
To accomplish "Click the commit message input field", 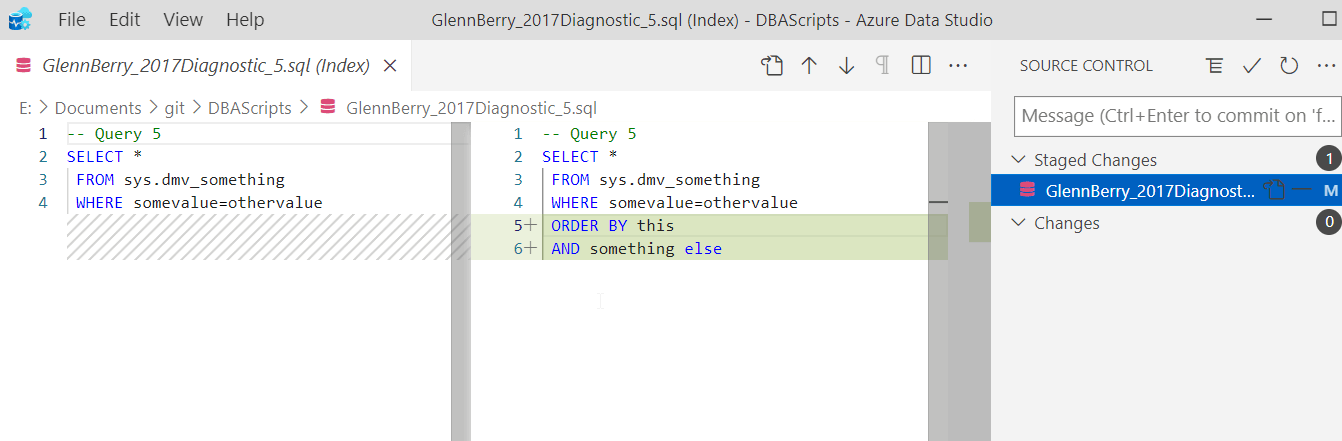I will coord(1178,116).
